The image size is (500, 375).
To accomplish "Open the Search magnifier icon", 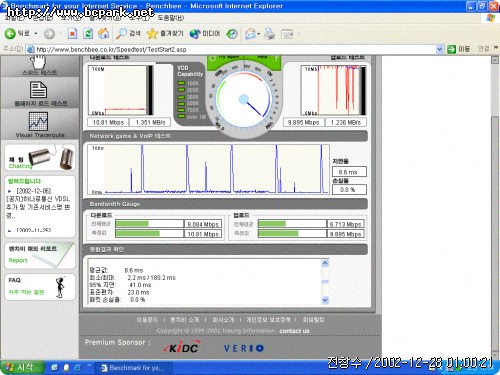I will point(121,33).
